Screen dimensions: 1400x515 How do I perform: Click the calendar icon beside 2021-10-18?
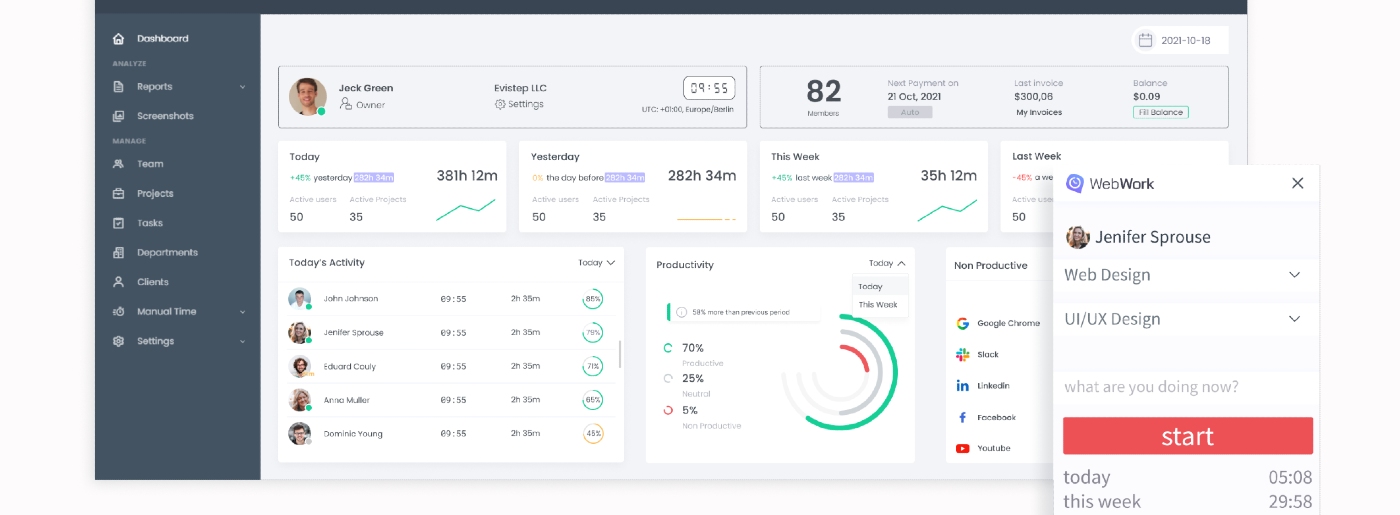1146,41
